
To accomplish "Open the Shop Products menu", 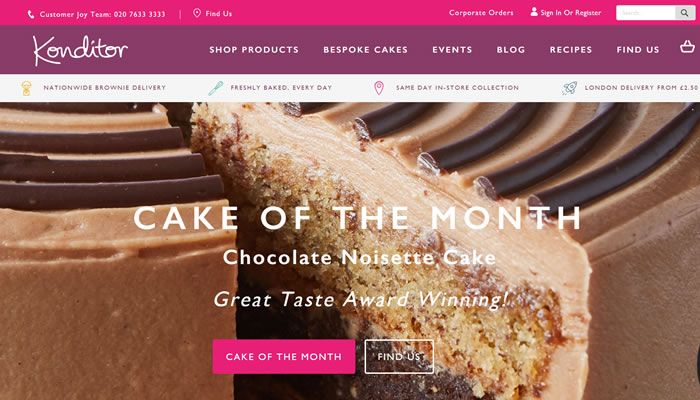I will click(x=254, y=50).
